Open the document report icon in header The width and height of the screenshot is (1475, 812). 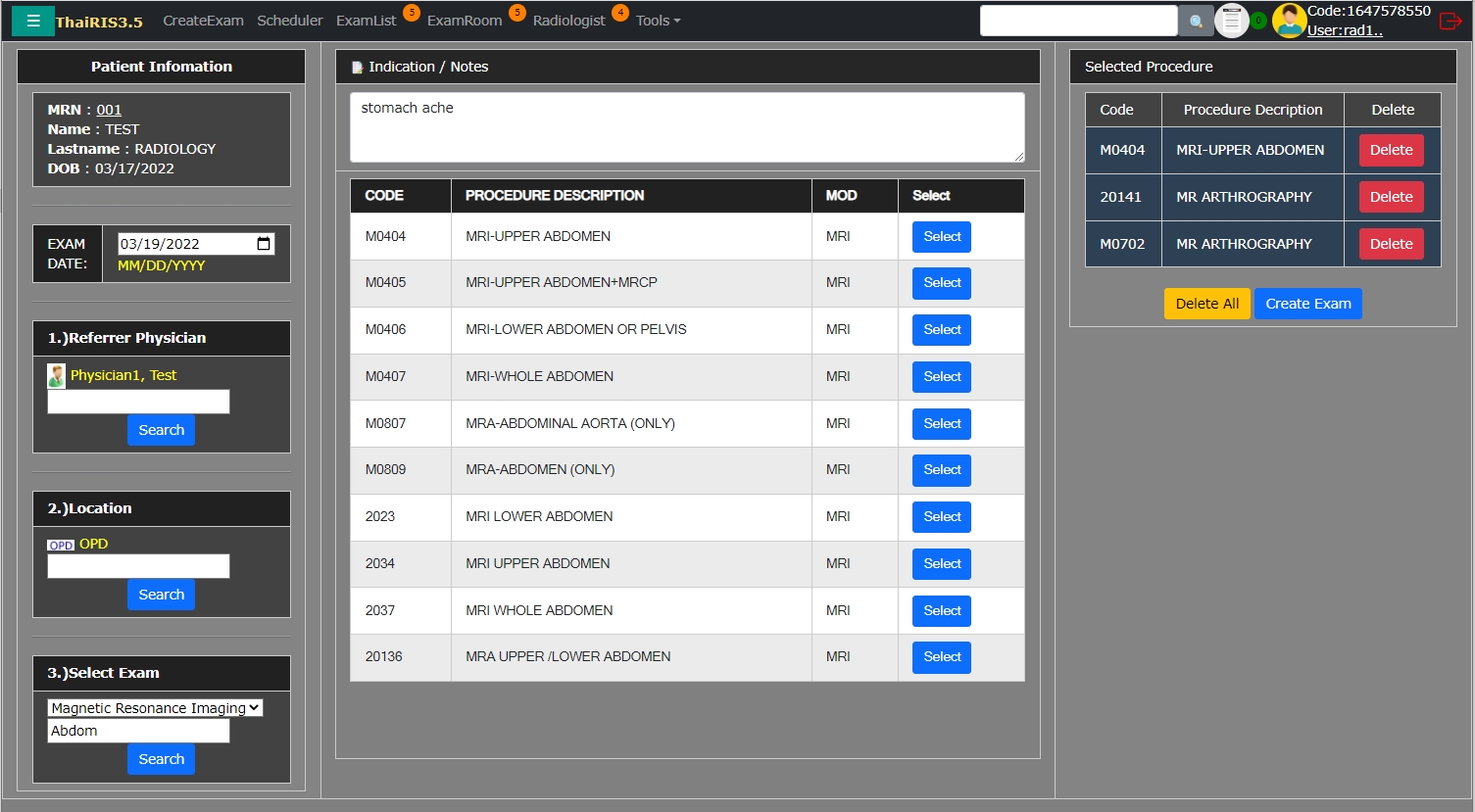coord(1231,21)
